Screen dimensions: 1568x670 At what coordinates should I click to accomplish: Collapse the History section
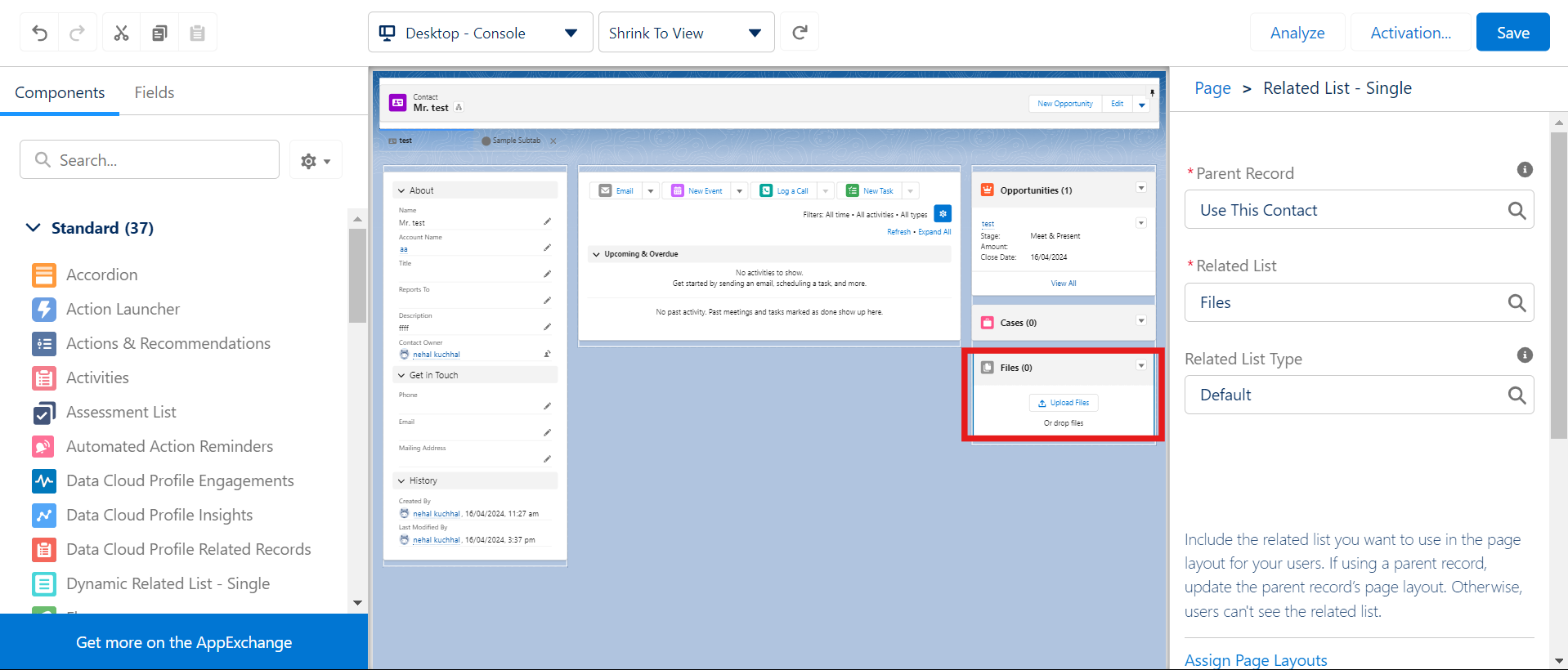401,480
